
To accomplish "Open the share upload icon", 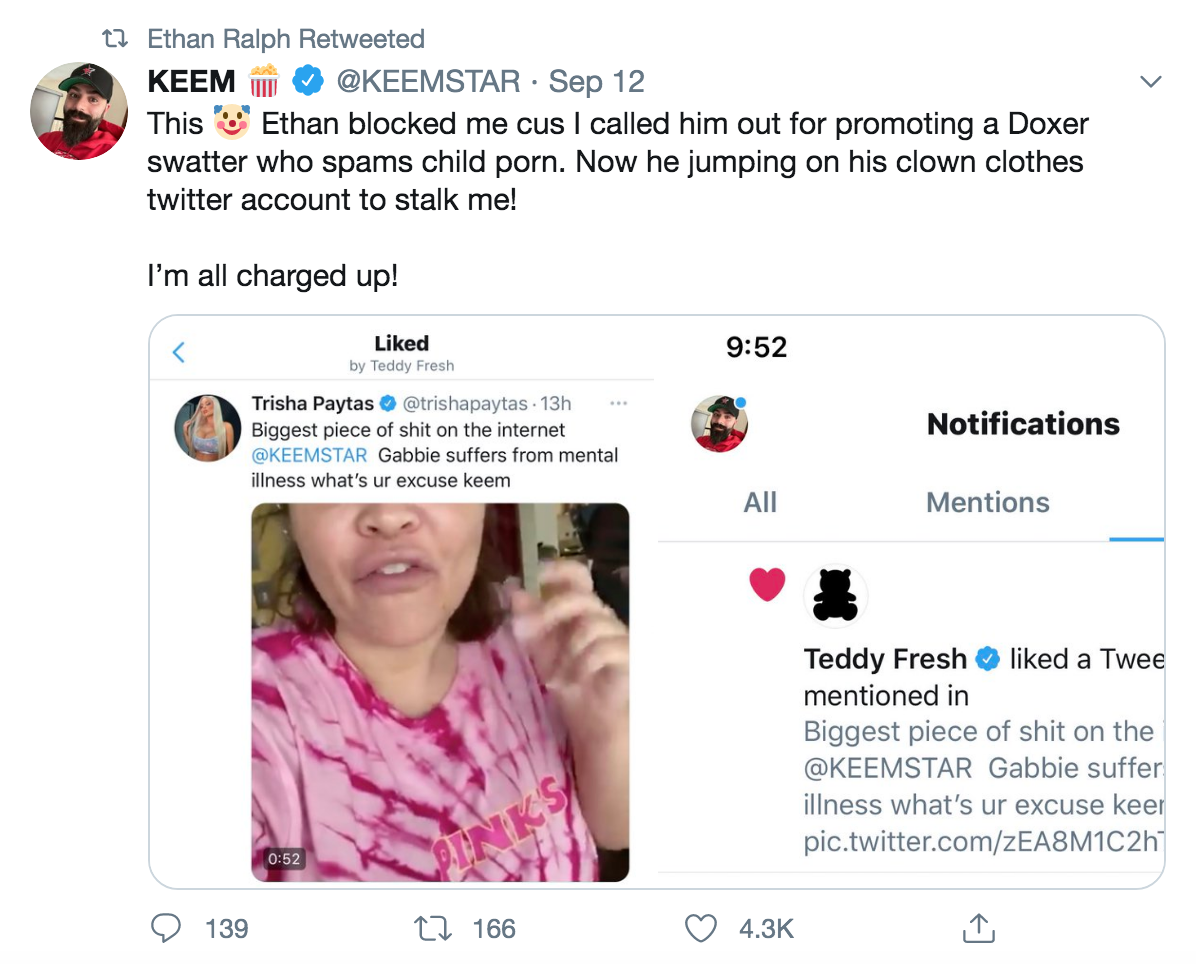I will coord(979,928).
